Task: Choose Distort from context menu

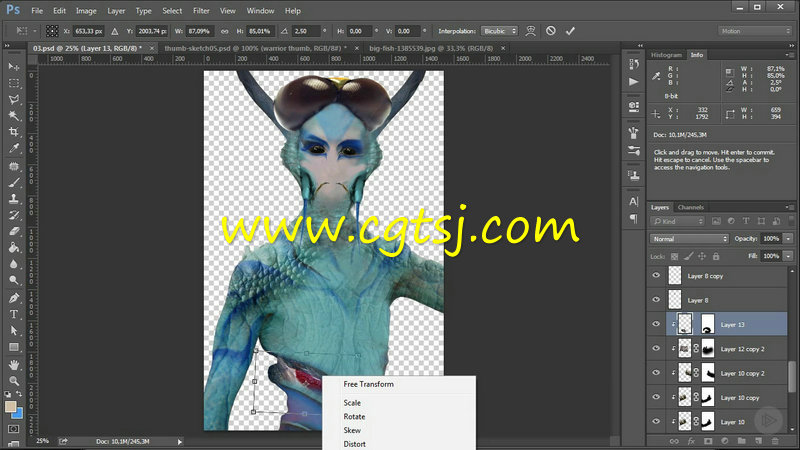Action: pyautogui.click(x=355, y=444)
